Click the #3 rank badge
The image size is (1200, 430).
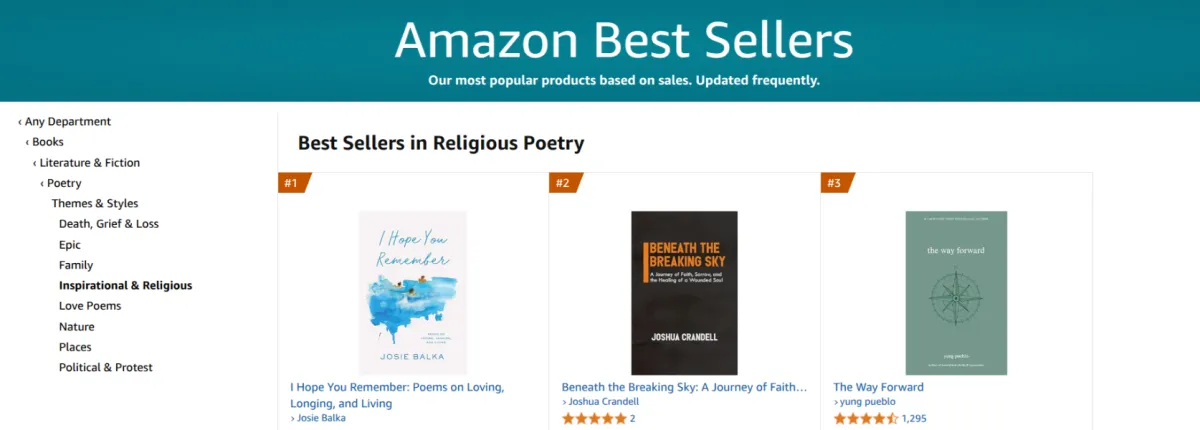click(x=835, y=183)
